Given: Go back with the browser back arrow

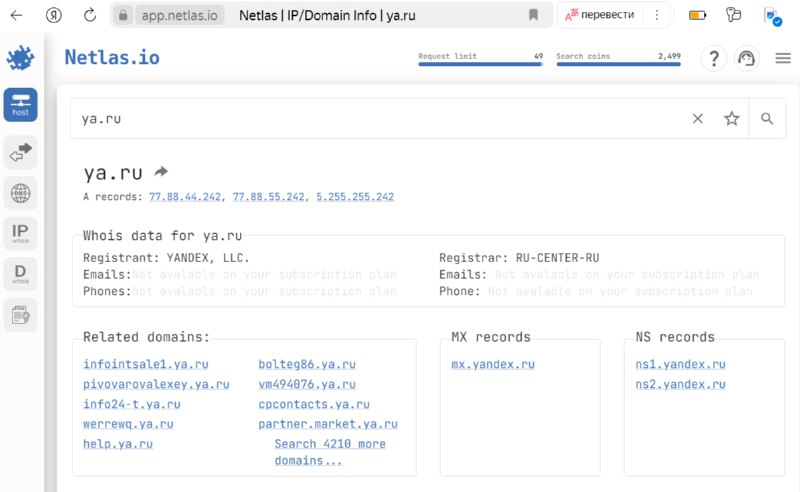Looking at the screenshot, I should (x=16, y=15).
